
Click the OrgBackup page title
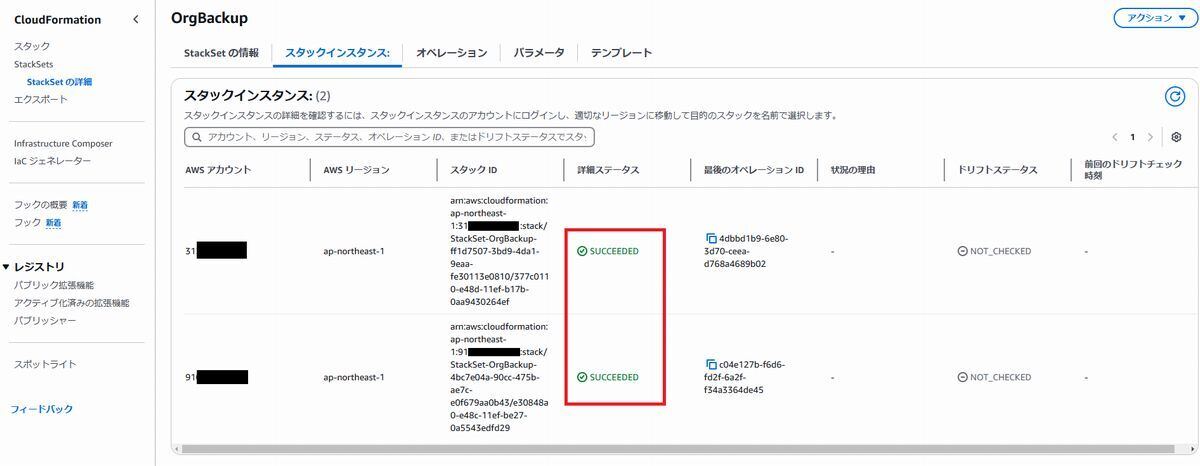click(x=209, y=18)
